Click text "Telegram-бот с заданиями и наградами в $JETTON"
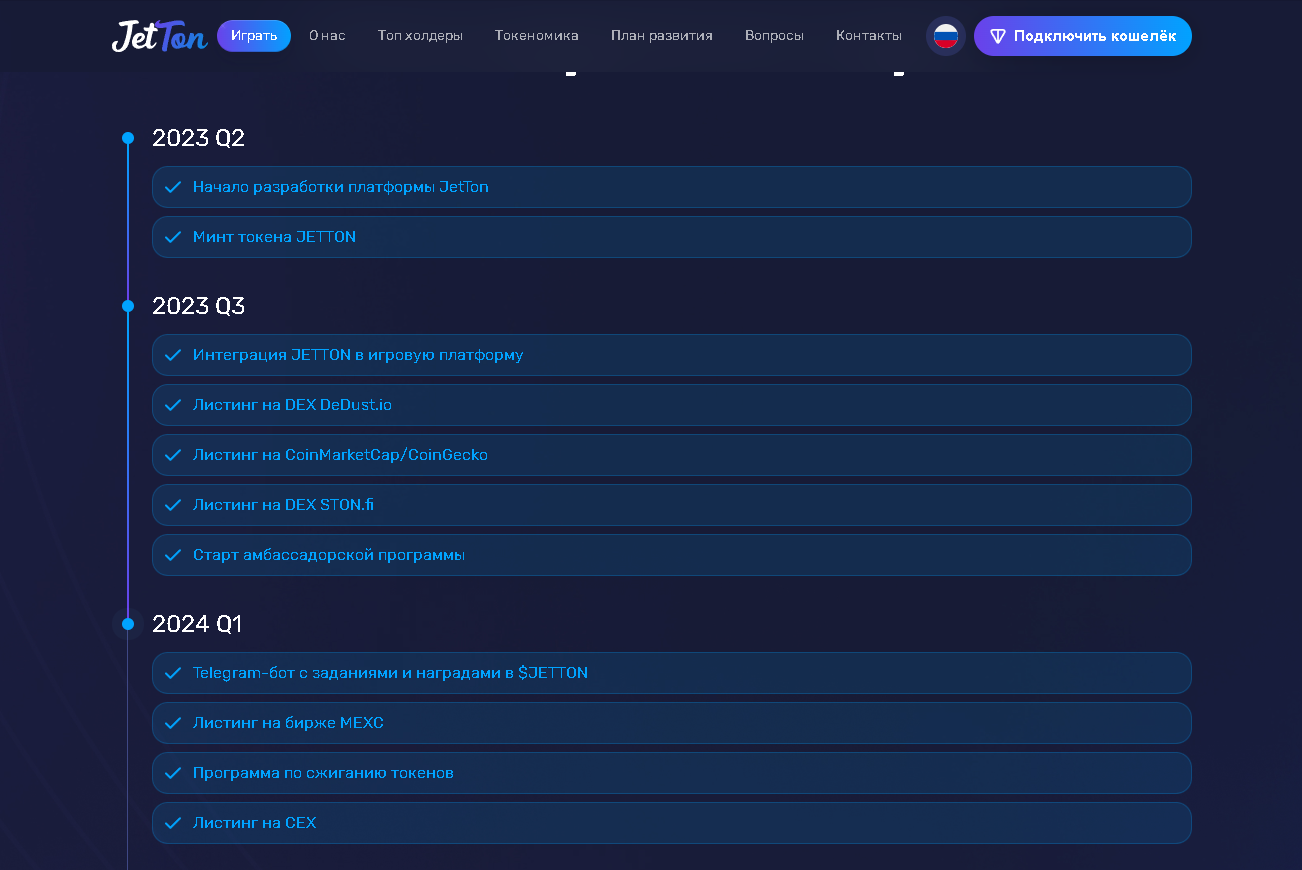Image resolution: width=1302 pixels, height=870 pixels. (390, 673)
